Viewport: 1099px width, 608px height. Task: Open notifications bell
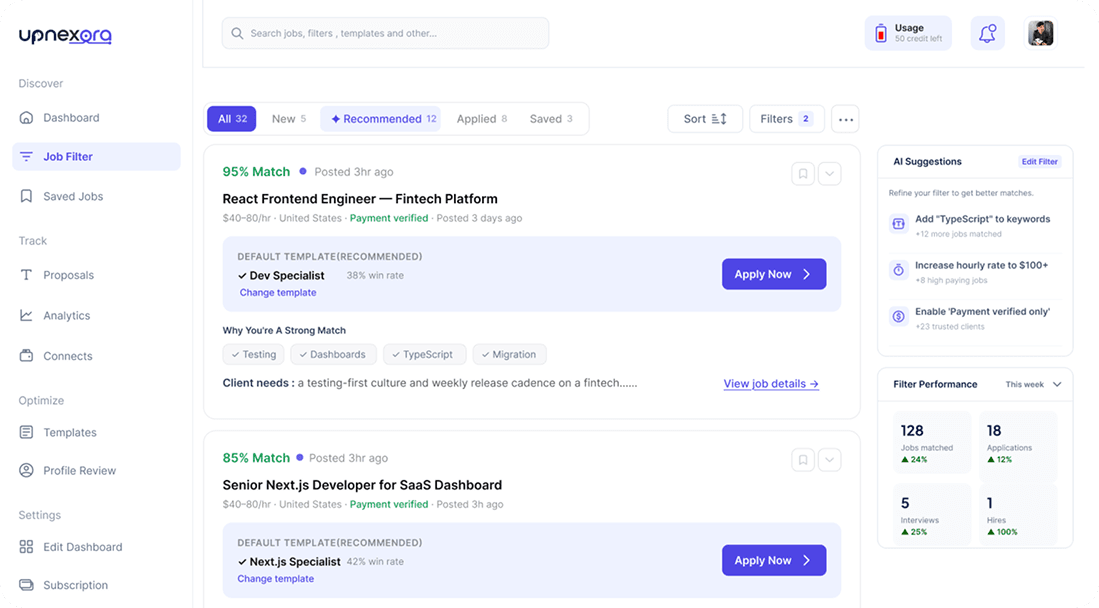tap(988, 33)
